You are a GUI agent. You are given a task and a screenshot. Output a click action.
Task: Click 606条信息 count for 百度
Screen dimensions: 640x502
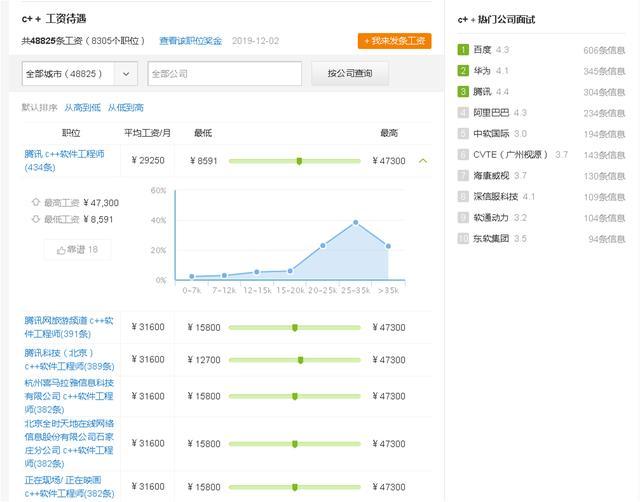click(x=604, y=50)
